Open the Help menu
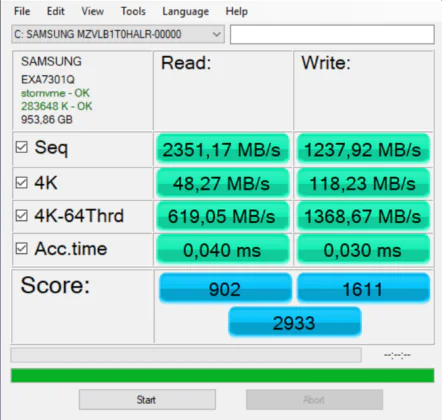 click(236, 11)
